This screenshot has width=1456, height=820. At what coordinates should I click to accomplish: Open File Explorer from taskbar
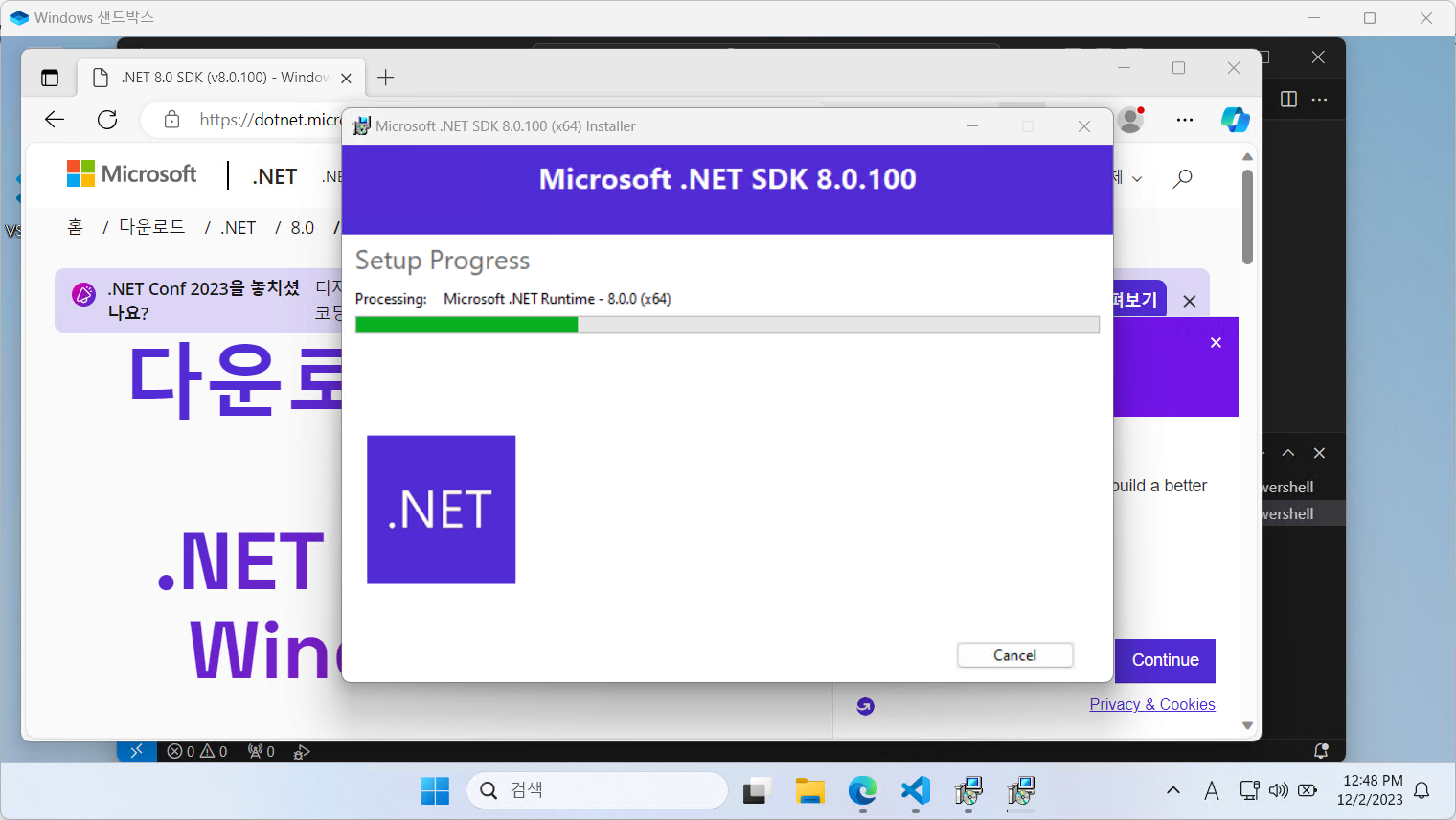pyautogui.click(x=809, y=791)
